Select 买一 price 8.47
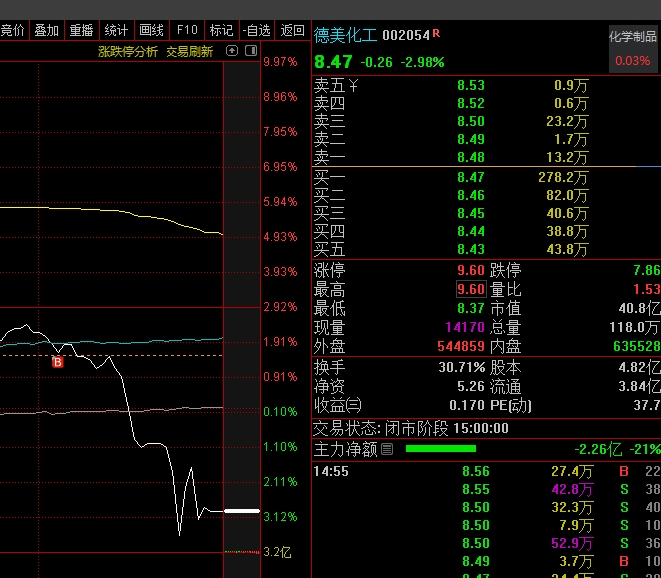This screenshot has width=661, height=578. [x=471, y=177]
